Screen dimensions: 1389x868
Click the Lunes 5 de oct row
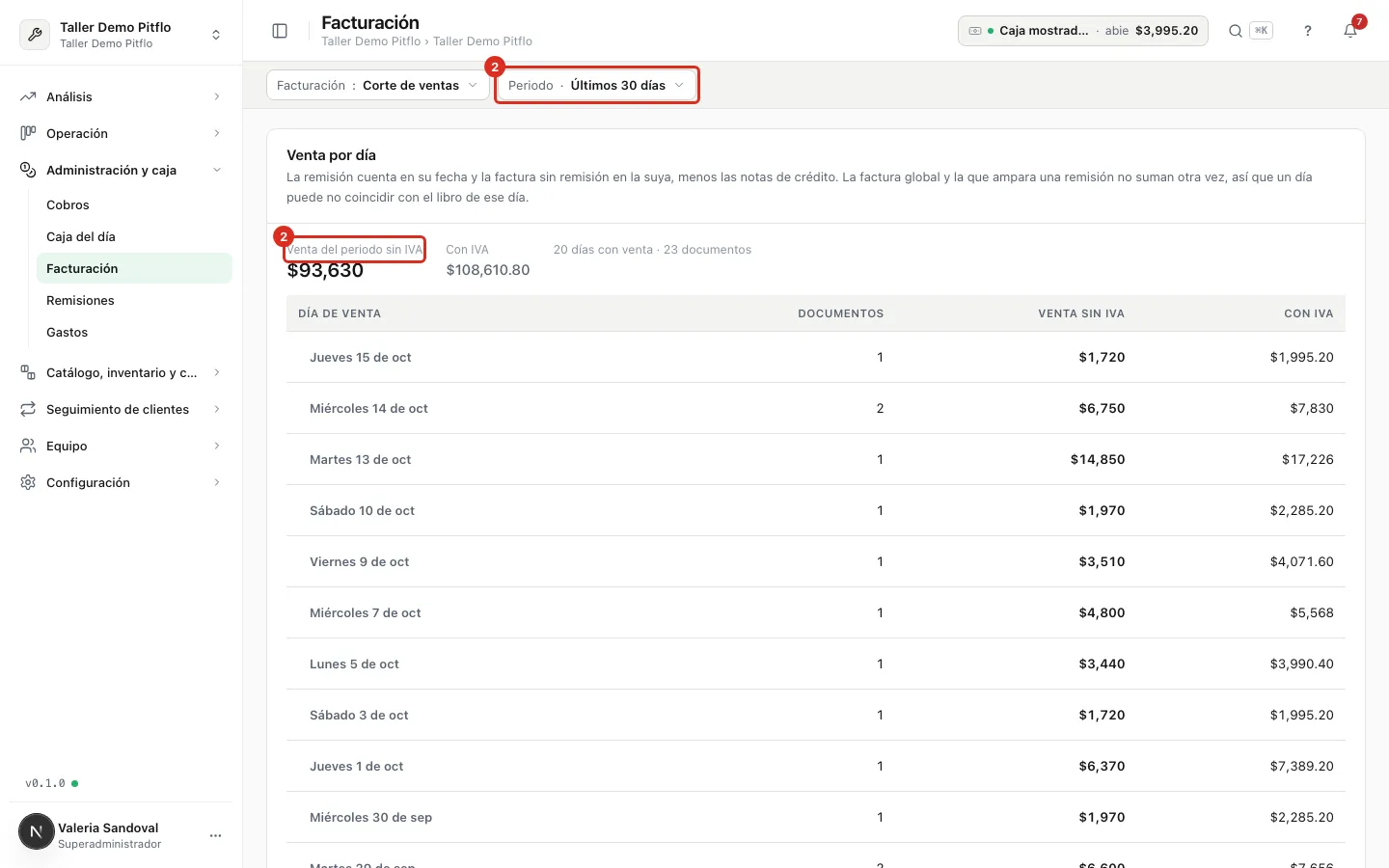click(x=816, y=664)
